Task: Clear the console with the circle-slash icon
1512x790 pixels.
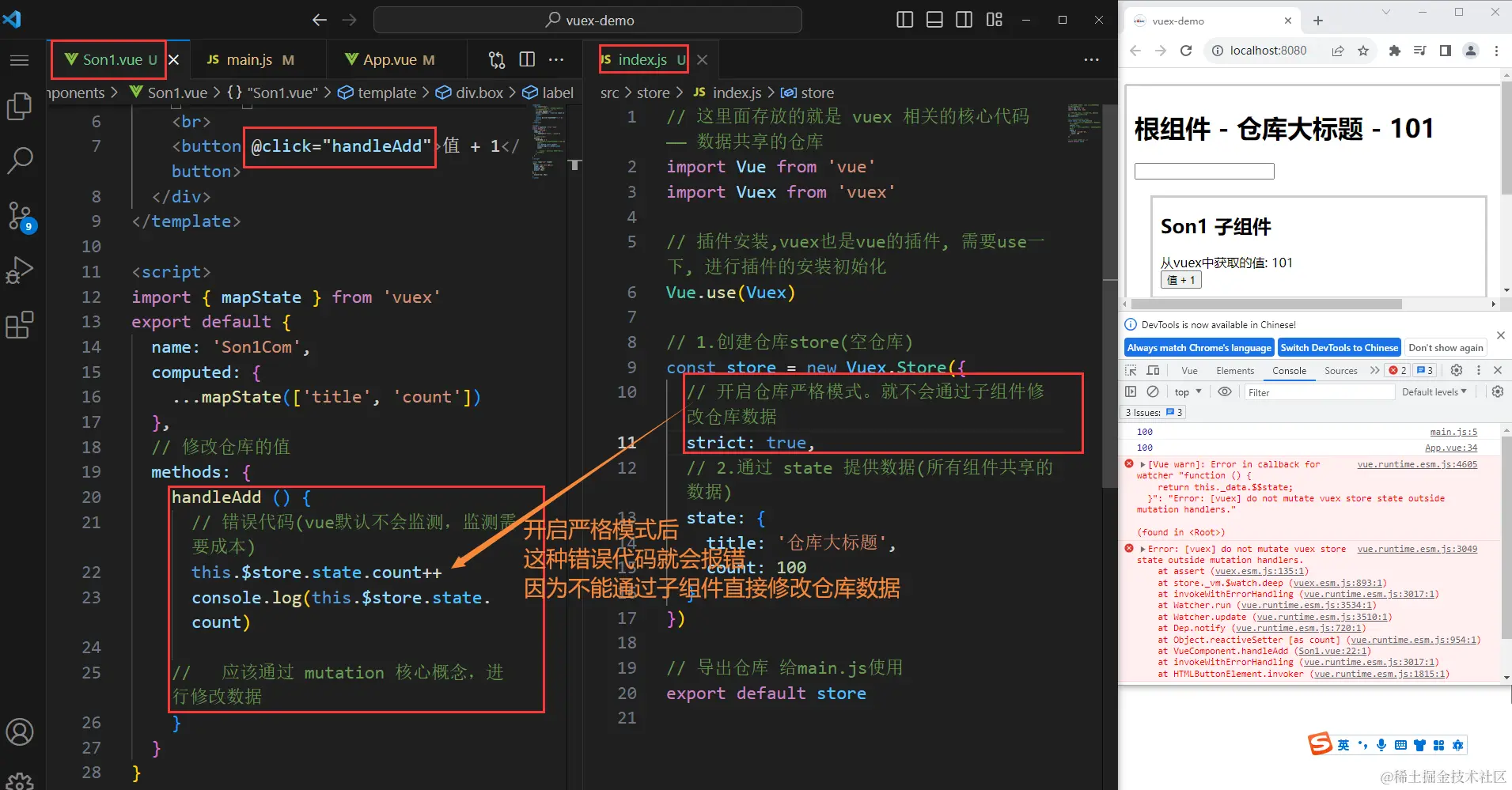Action: (x=1153, y=391)
